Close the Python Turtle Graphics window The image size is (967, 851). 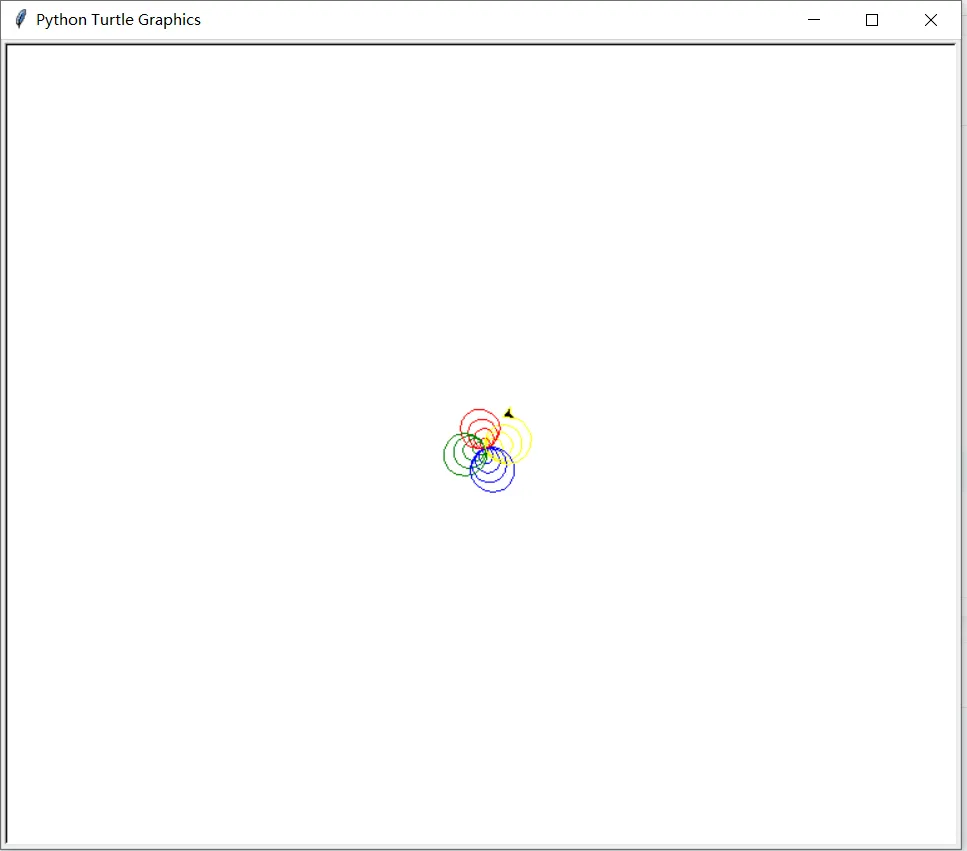click(930, 20)
